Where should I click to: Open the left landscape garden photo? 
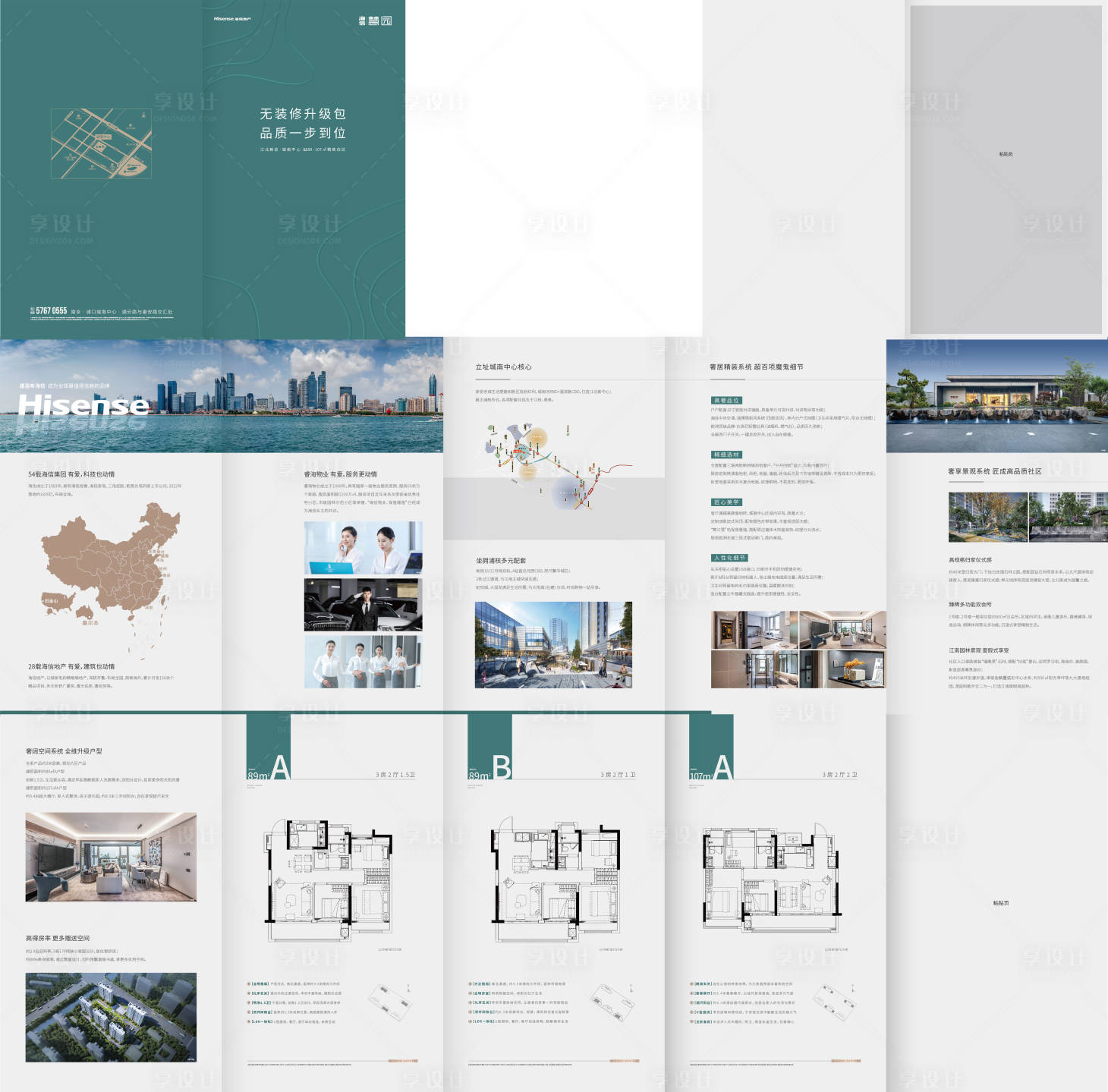coord(987,517)
